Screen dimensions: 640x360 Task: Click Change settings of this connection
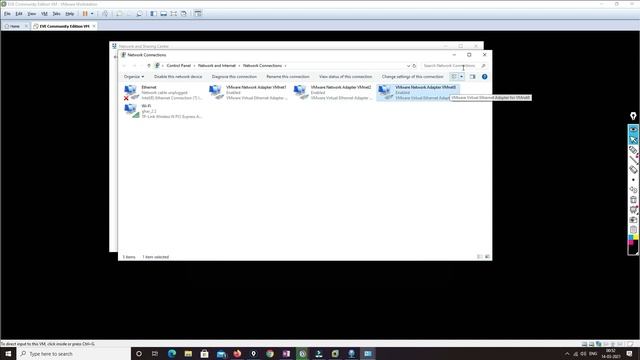(412, 77)
